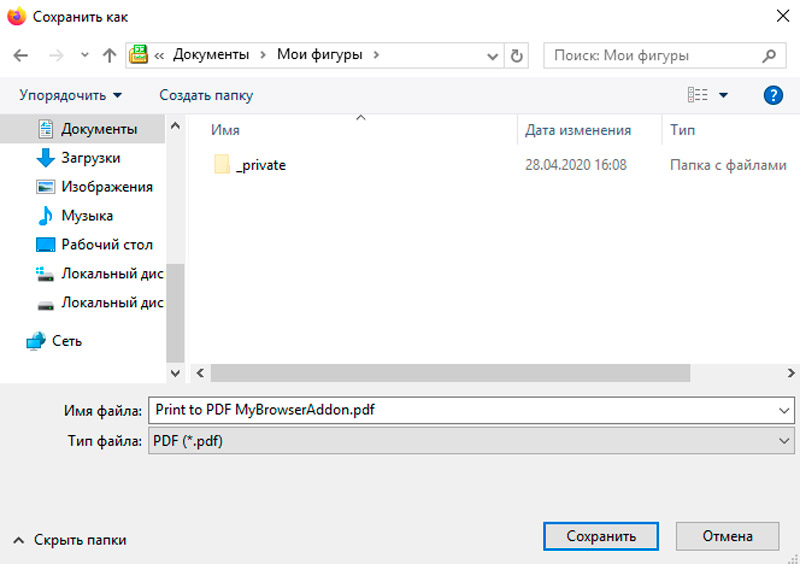Open help via the blue question mark
The height and width of the screenshot is (564, 800).
tap(772, 95)
